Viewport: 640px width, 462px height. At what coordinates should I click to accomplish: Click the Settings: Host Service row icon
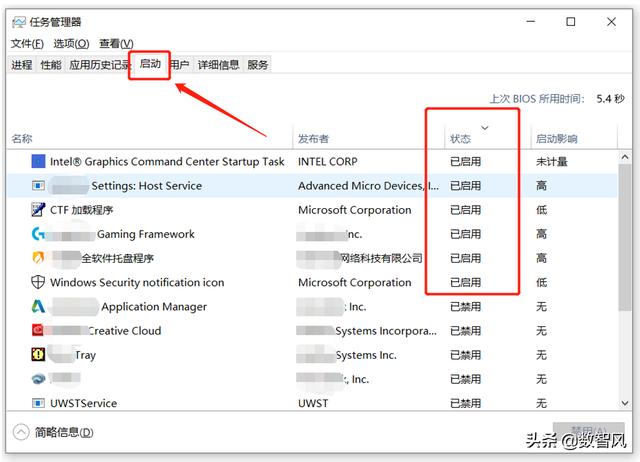[x=38, y=186]
